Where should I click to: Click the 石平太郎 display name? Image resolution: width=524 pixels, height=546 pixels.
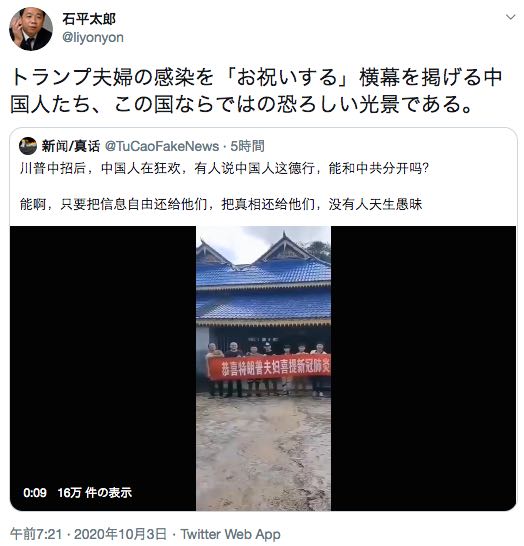pyautogui.click(x=89, y=19)
